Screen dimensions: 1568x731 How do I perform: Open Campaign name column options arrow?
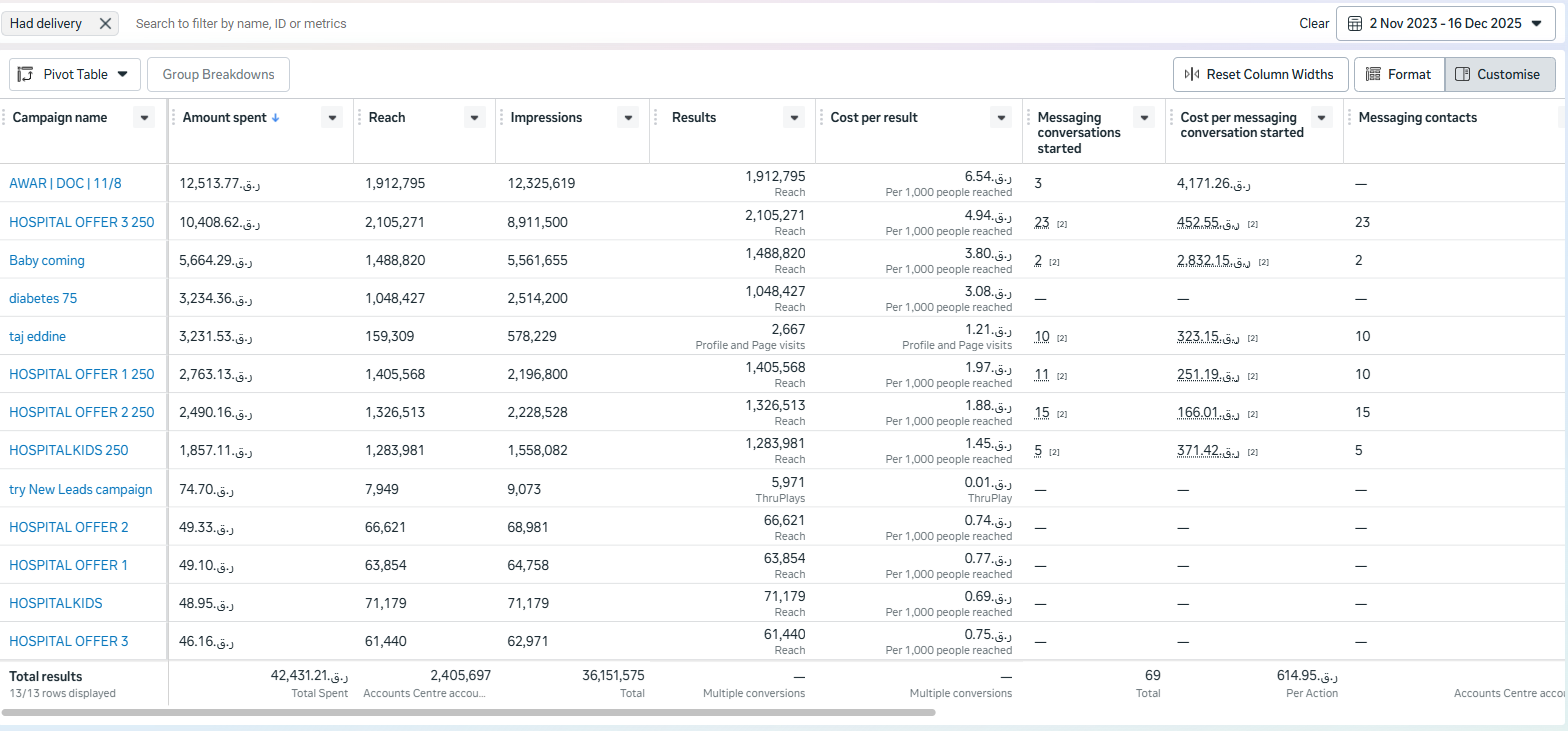(x=145, y=118)
